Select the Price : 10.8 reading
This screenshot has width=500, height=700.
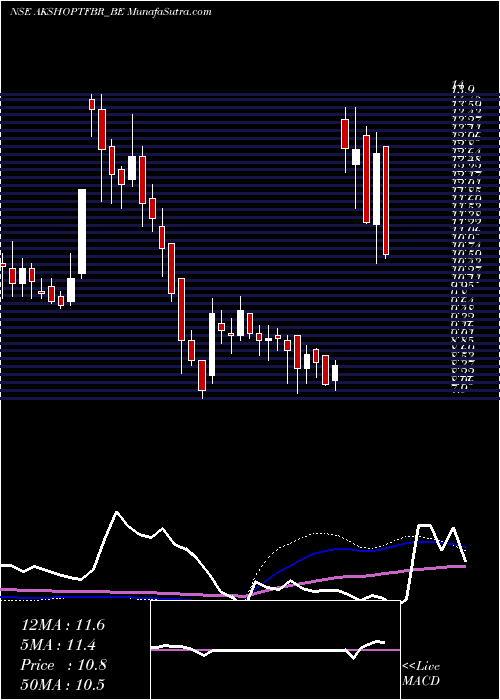coord(63,665)
